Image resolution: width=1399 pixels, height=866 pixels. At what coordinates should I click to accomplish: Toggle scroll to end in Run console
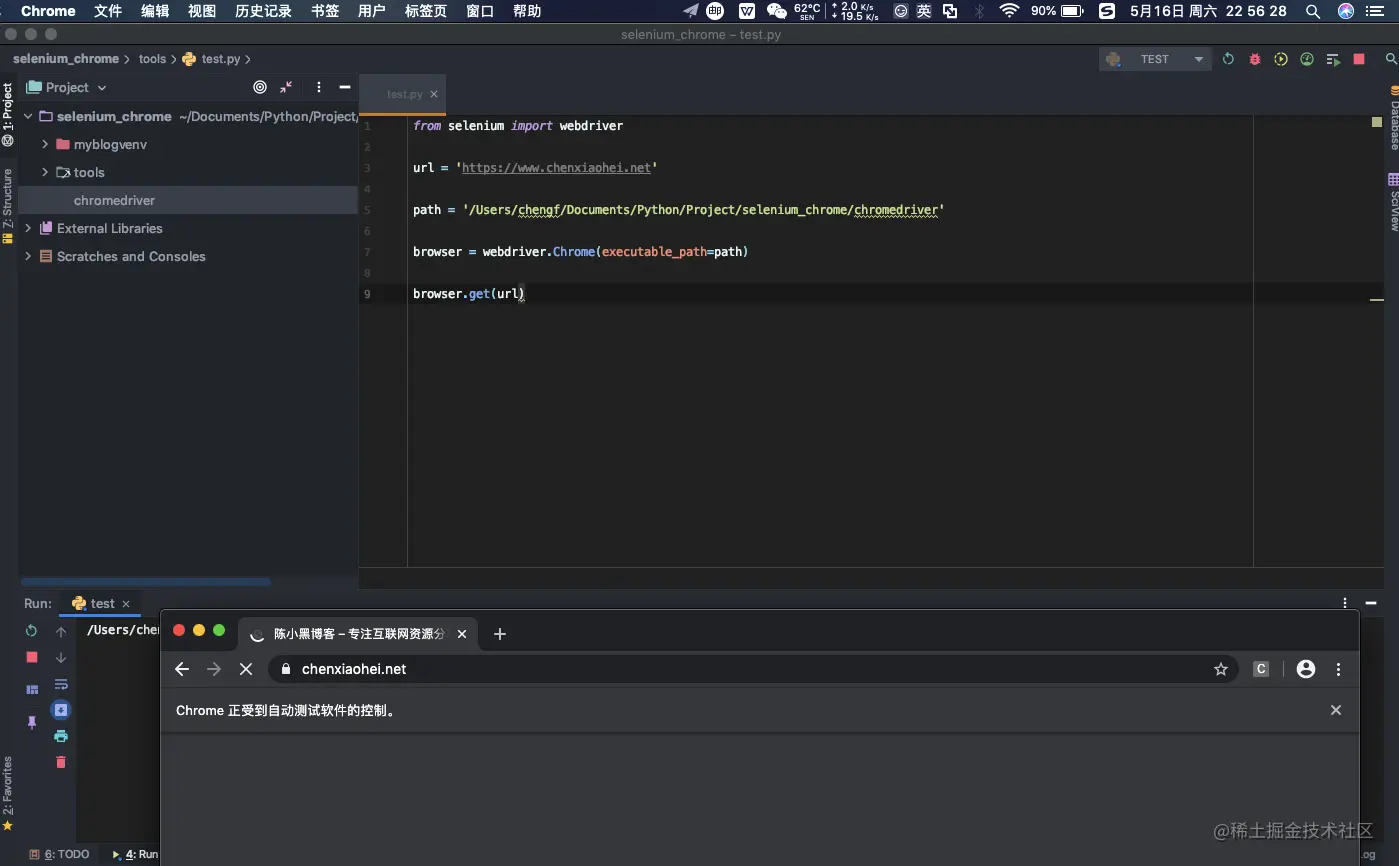[x=61, y=710]
